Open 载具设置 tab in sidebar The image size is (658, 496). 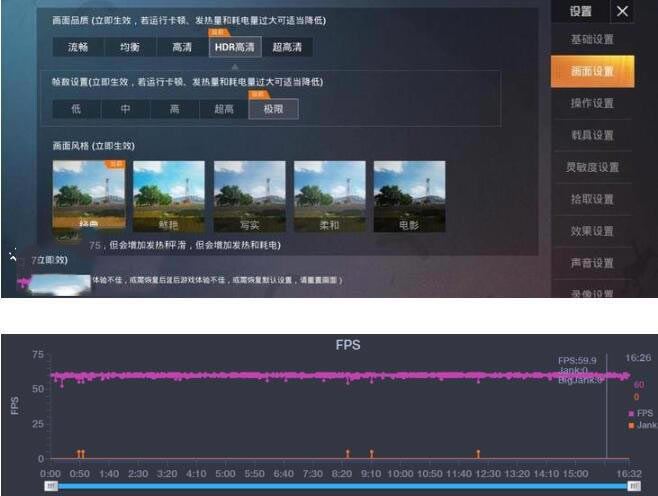point(592,135)
